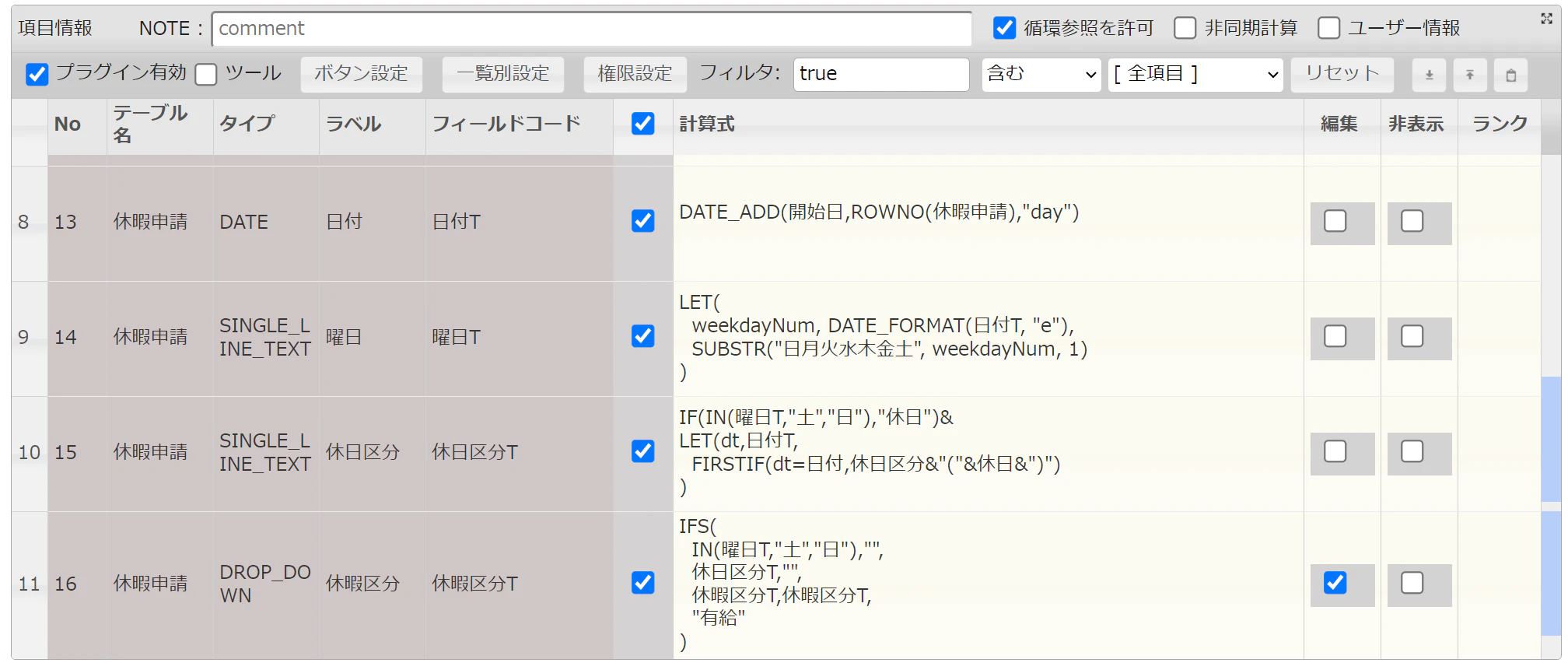
Task: Click the フィルタ text field containing true
Action: pyautogui.click(x=881, y=74)
